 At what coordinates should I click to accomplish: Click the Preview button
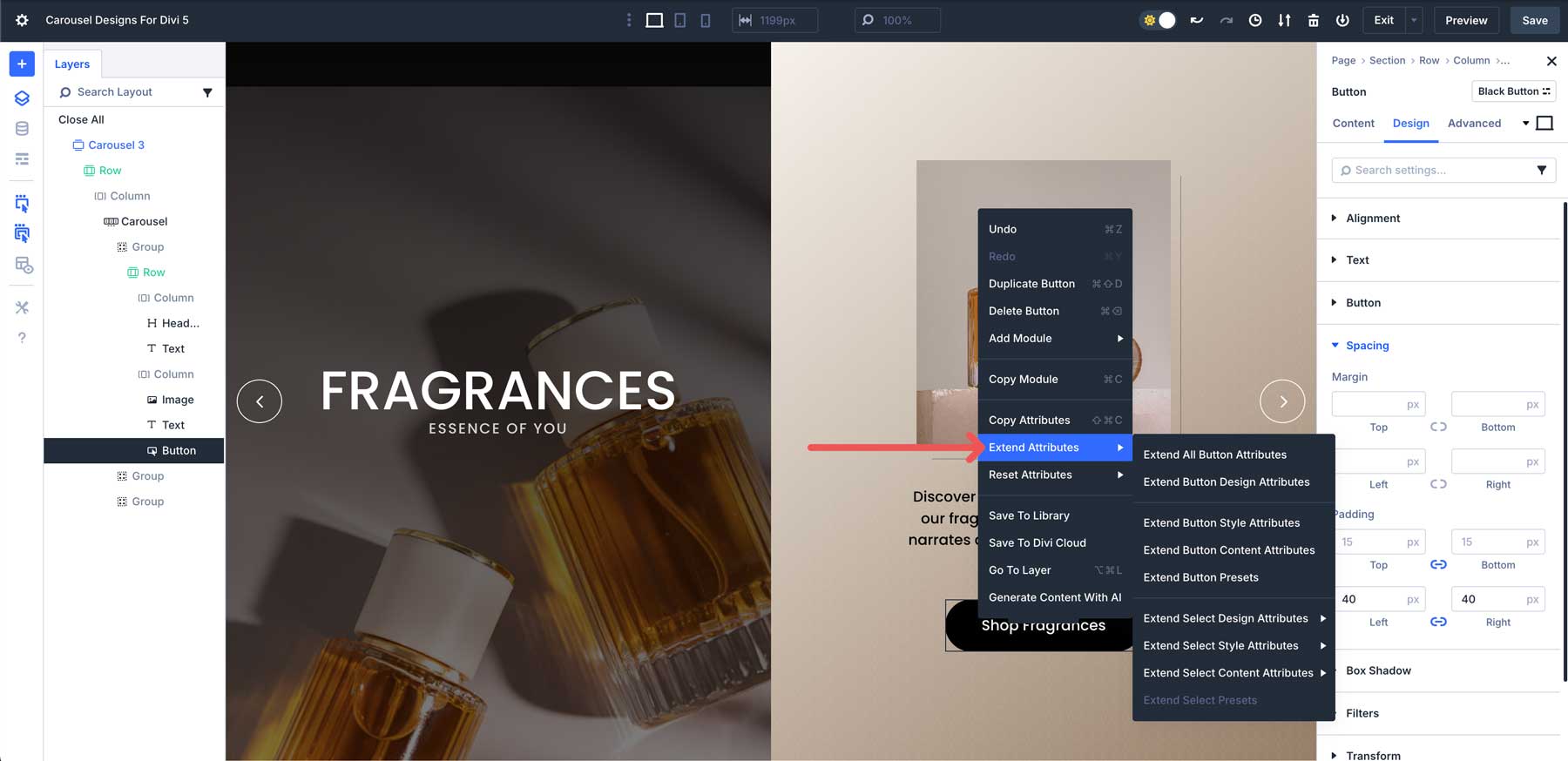[1466, 20]
